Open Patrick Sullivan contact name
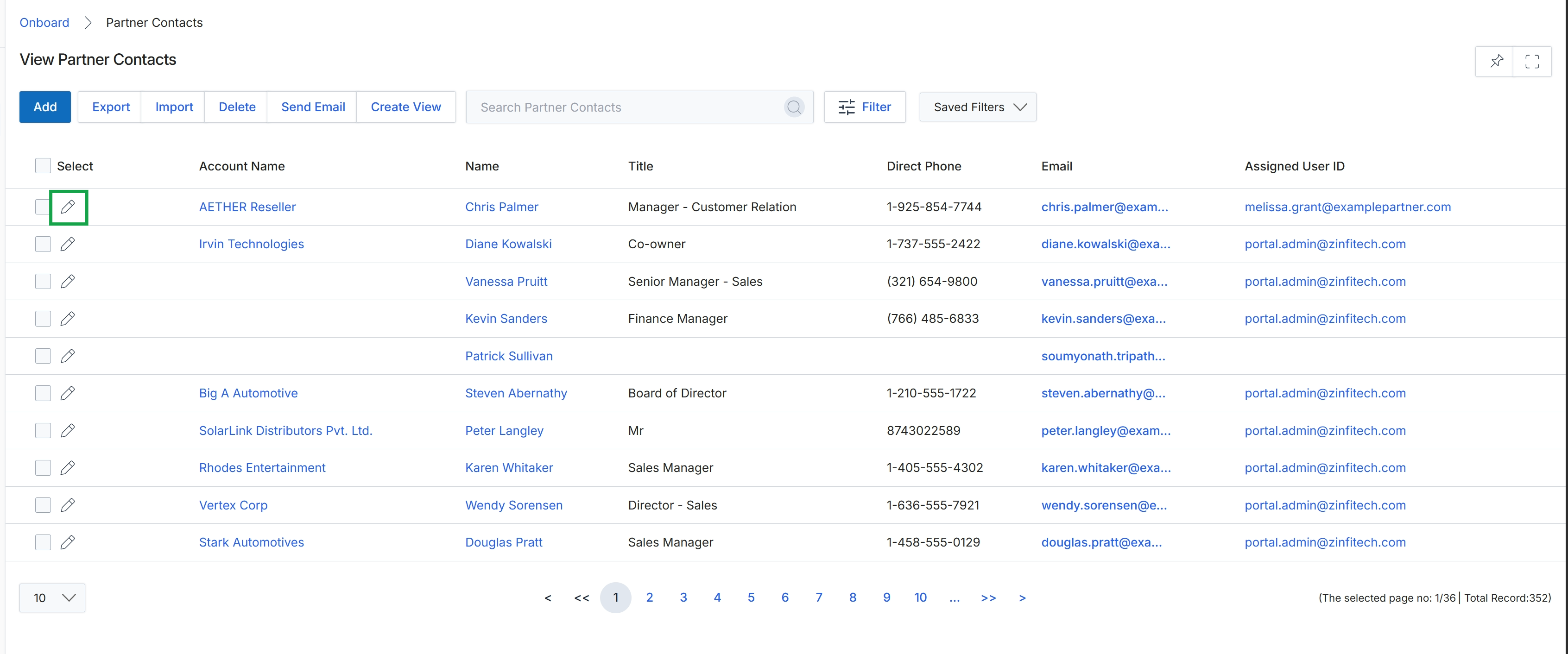The height and width of the screenshot is (654, 1568). (x=509, y=356)
